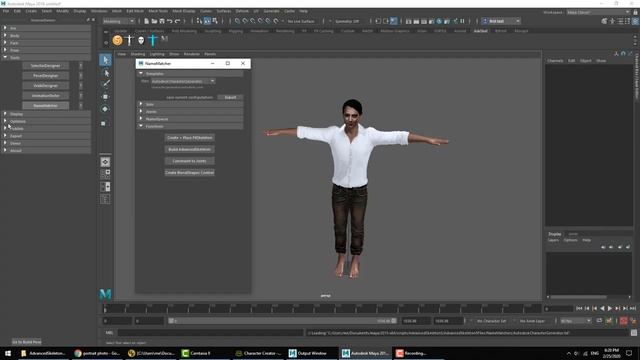
Task: Create a new scene from status line
Action: [147, 21]
